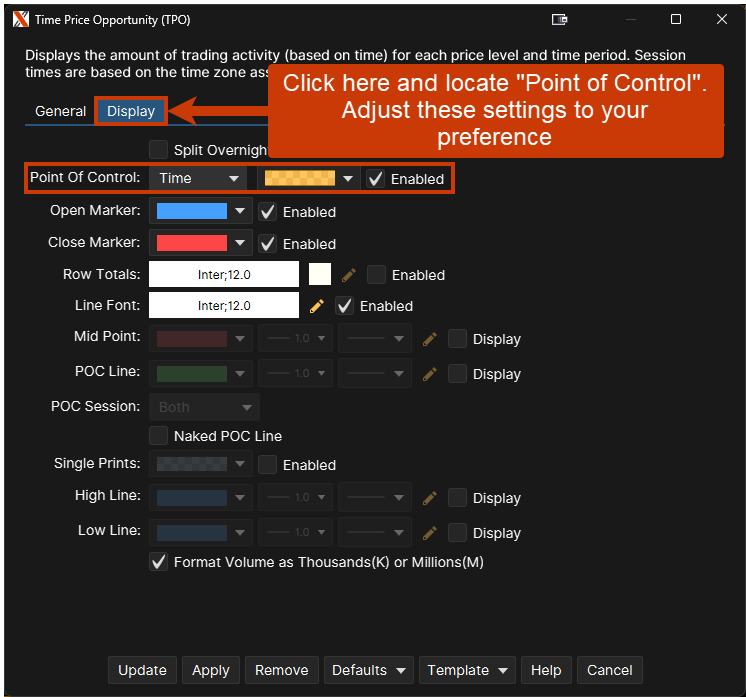This screenshot has height=697, width=746.
Task: Click the pencil icon beside Row Totals
Action: 349,275
